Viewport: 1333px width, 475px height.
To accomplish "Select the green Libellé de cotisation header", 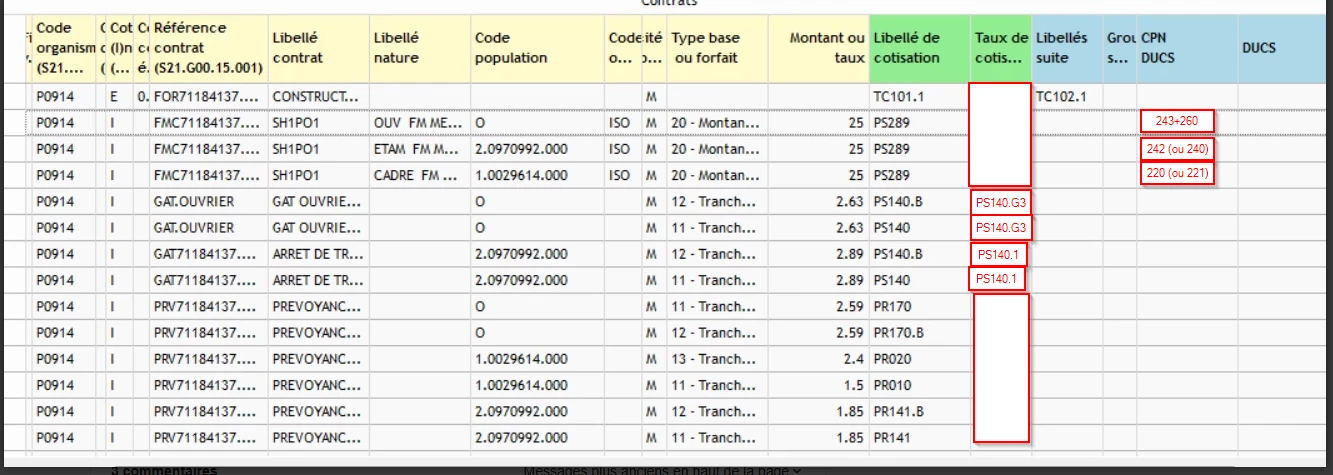I will (x=920, y=49).
